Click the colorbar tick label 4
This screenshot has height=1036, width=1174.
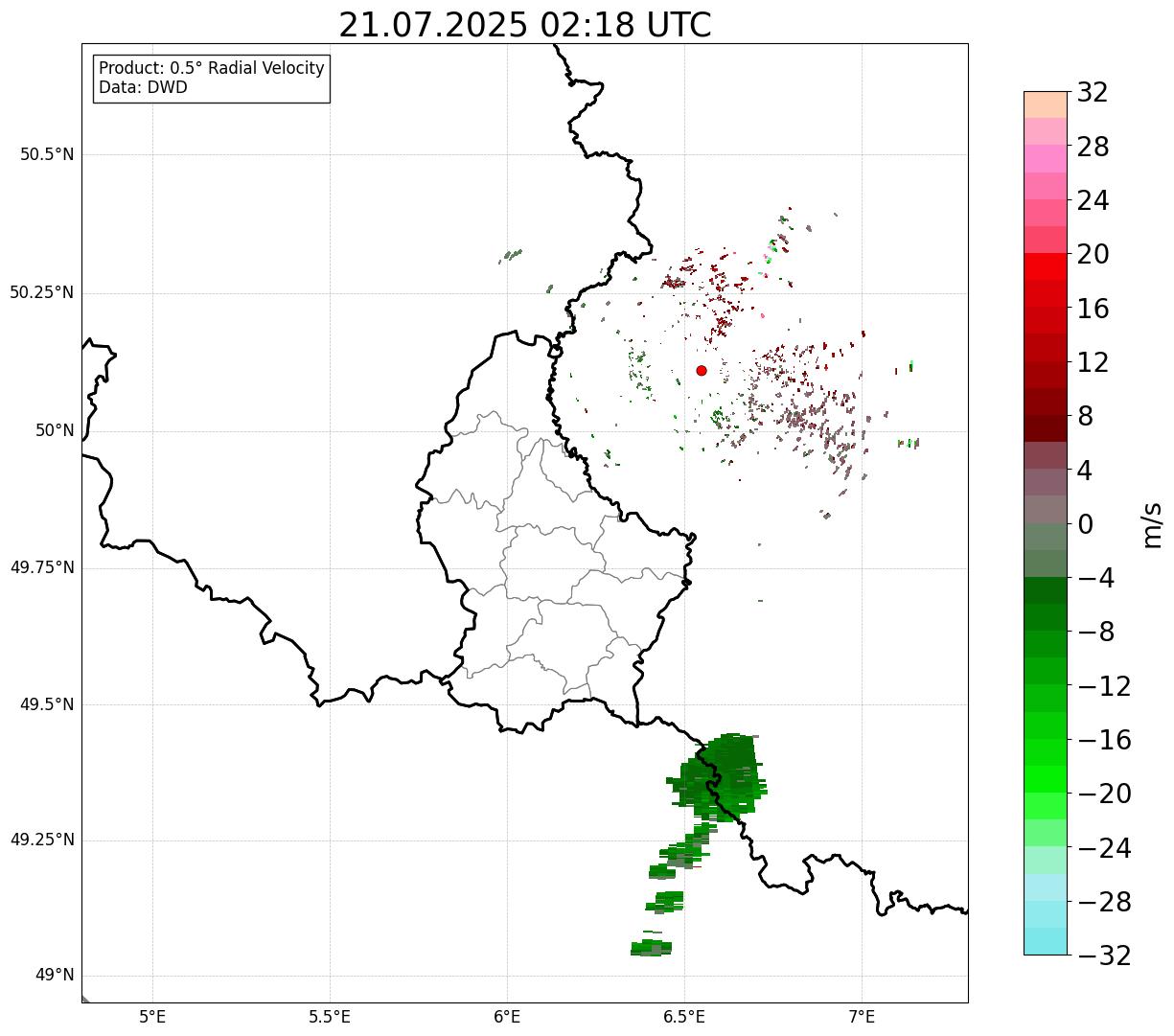click(1085, 471)
